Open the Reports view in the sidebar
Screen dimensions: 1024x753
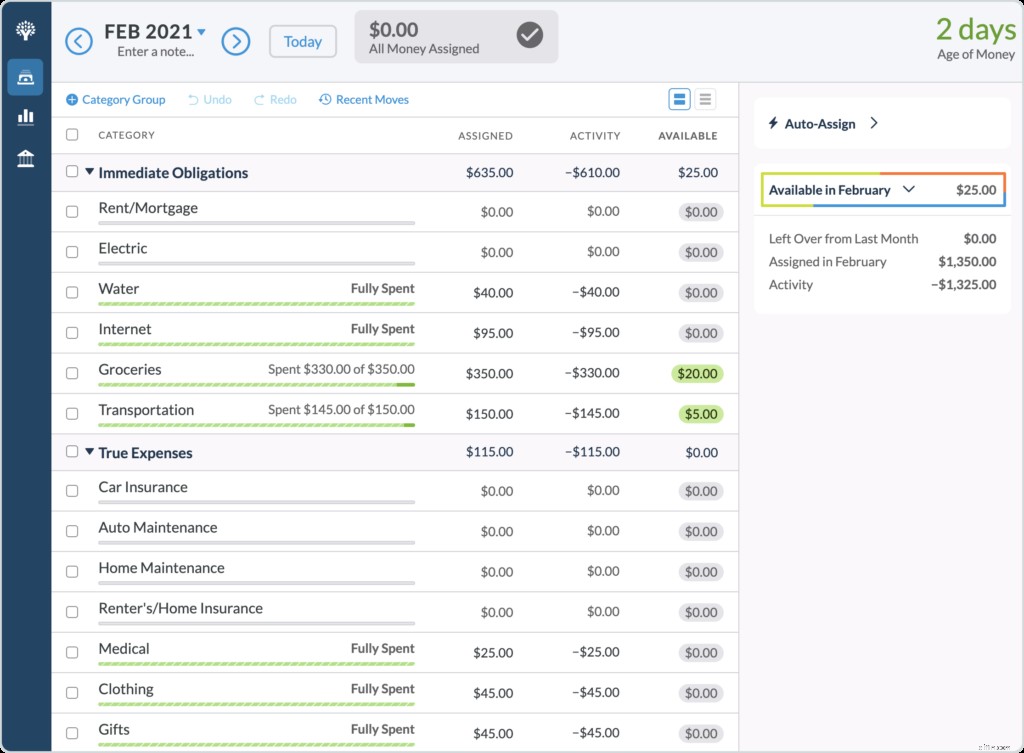tap(25, 117)
